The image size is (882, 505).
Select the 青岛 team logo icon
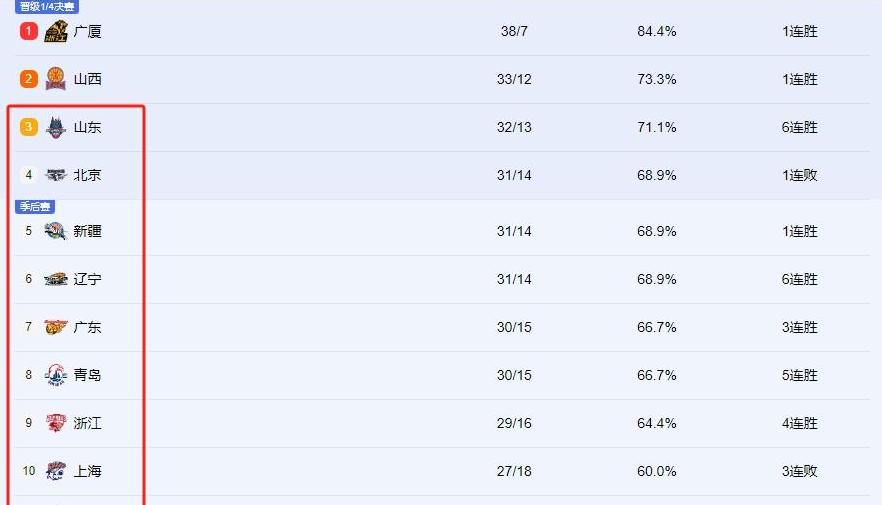[56, 375]
